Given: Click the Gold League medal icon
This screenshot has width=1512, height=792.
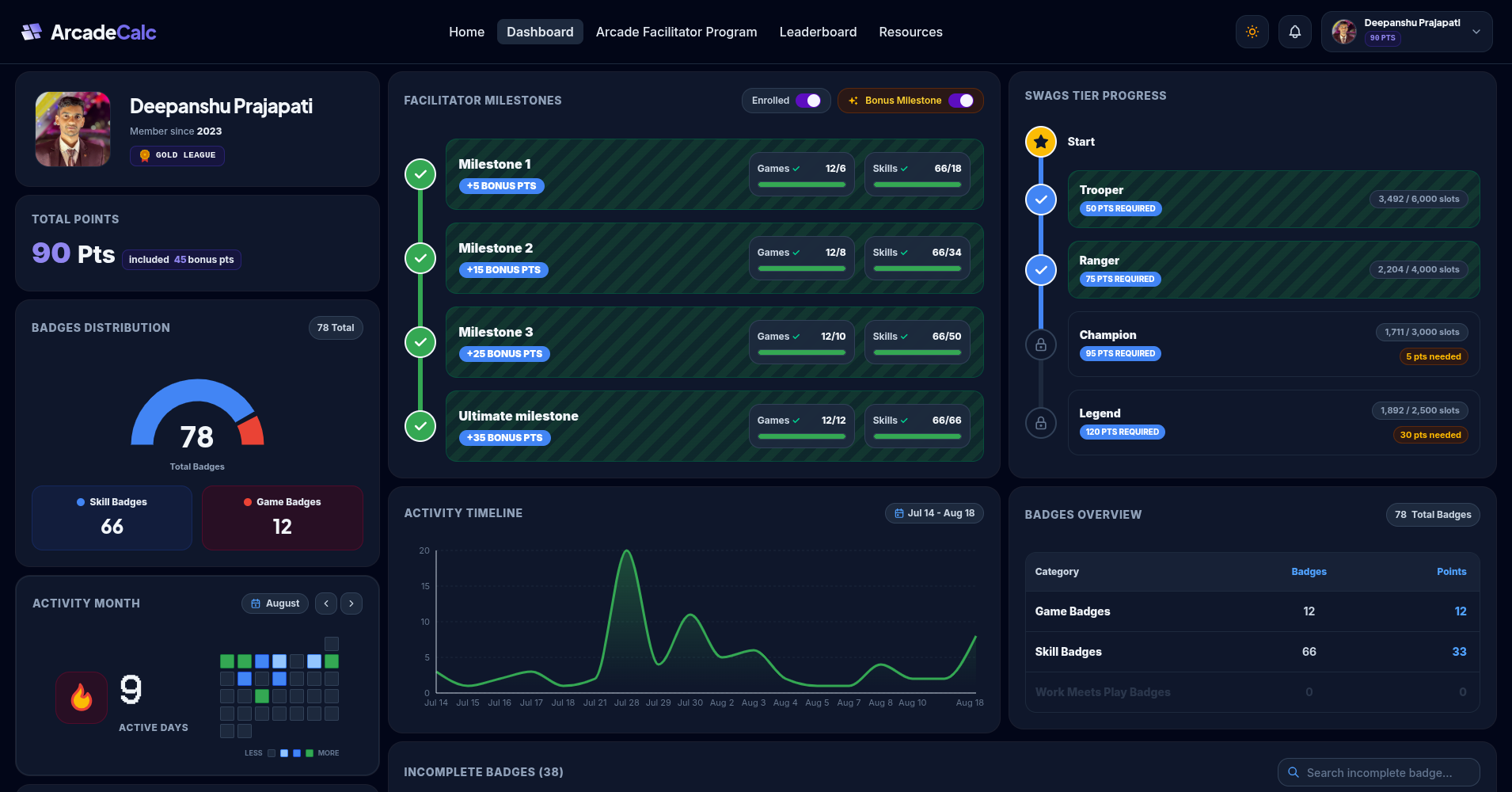Looking at the screenshot, I should coord(145,155).
